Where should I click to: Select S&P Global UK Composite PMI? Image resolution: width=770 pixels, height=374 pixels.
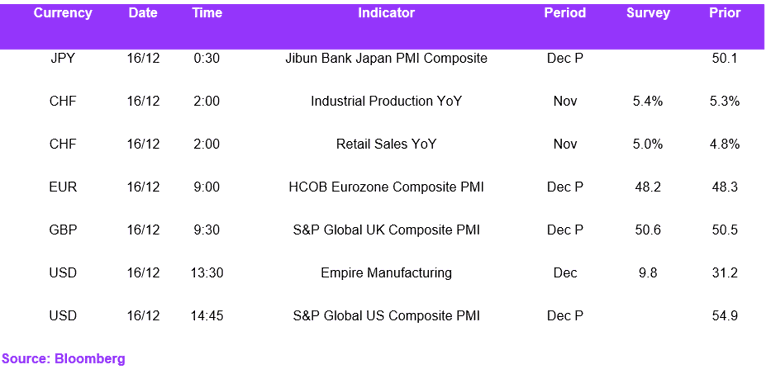[386, 230]
